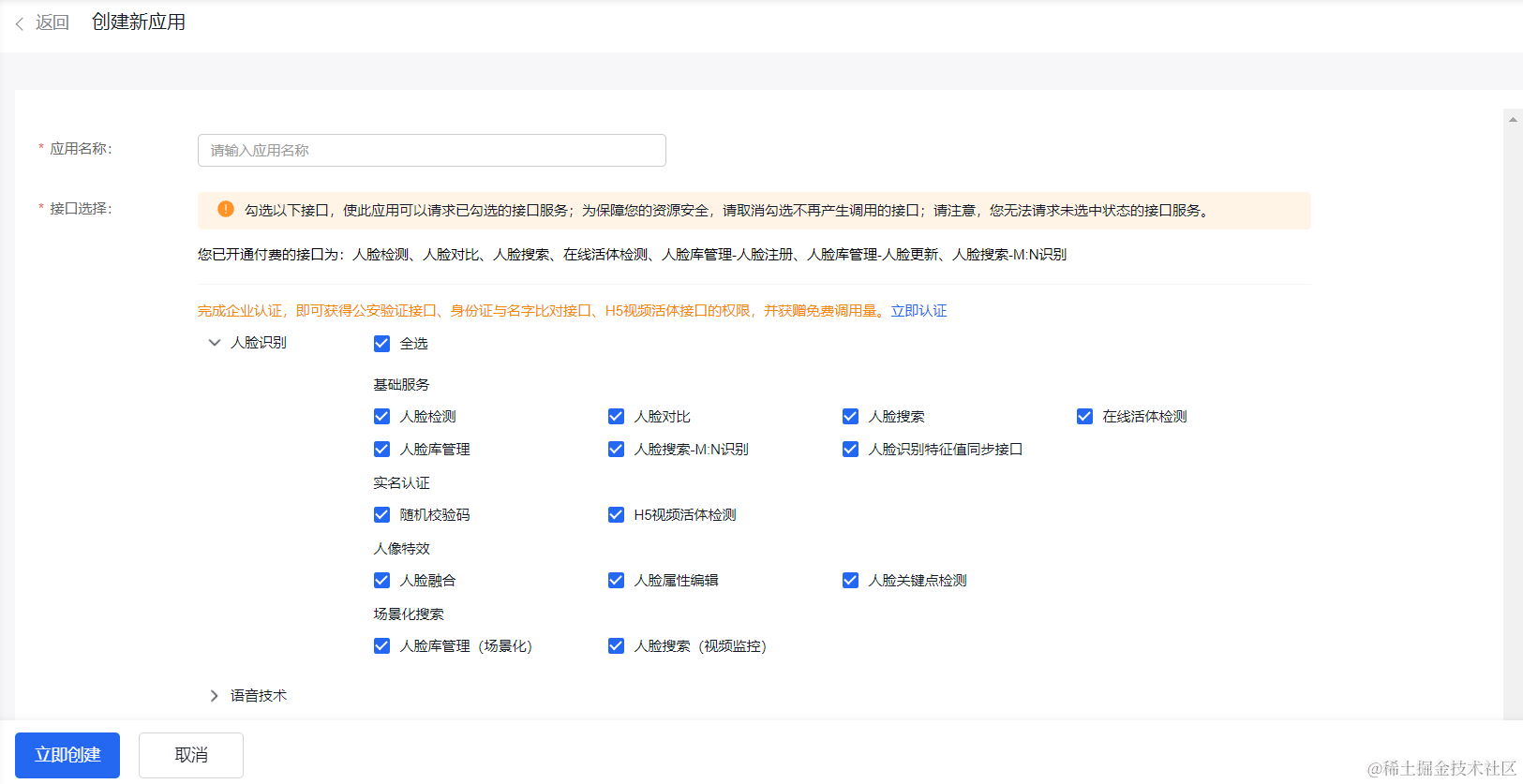Image resolution: width=1523 pixels, height=784 pixels.
Task: Uncheck 人脸搜索（视频监控）checkbox
Action: click(616, 645)
